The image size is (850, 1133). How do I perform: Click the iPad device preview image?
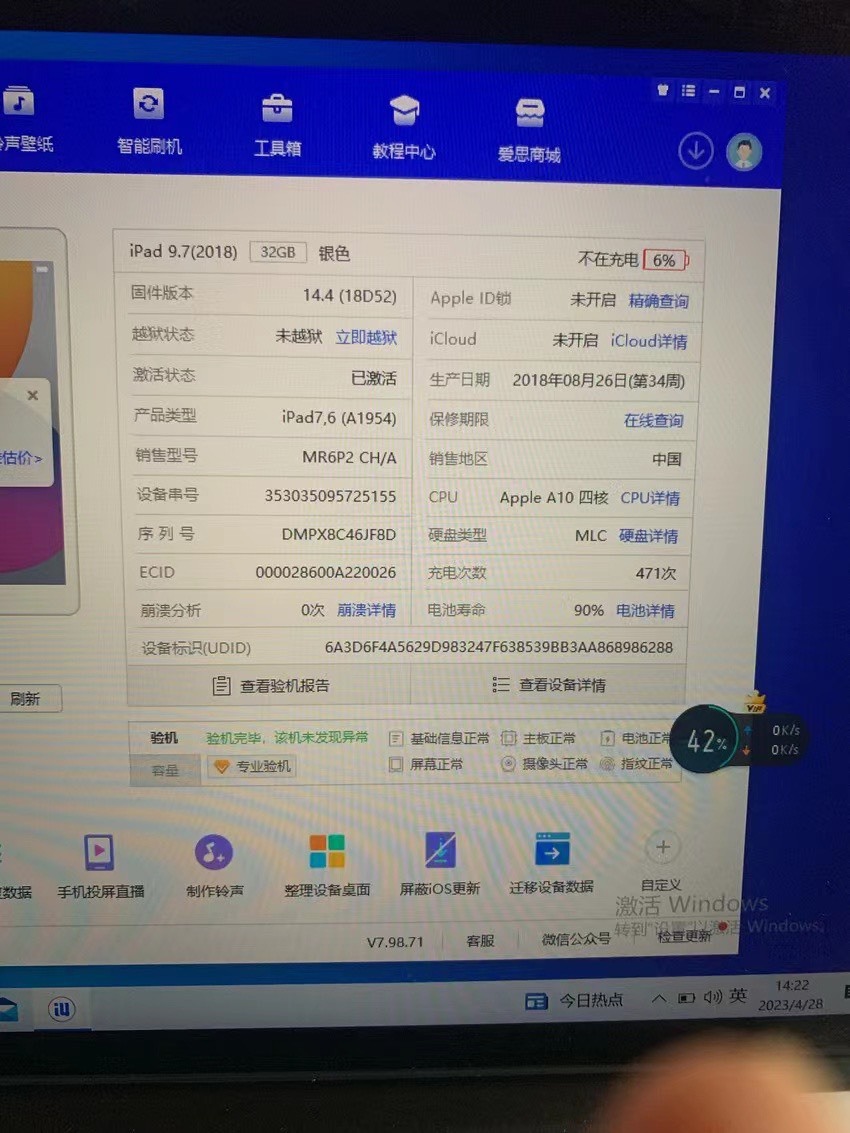(x=33, y=422)
